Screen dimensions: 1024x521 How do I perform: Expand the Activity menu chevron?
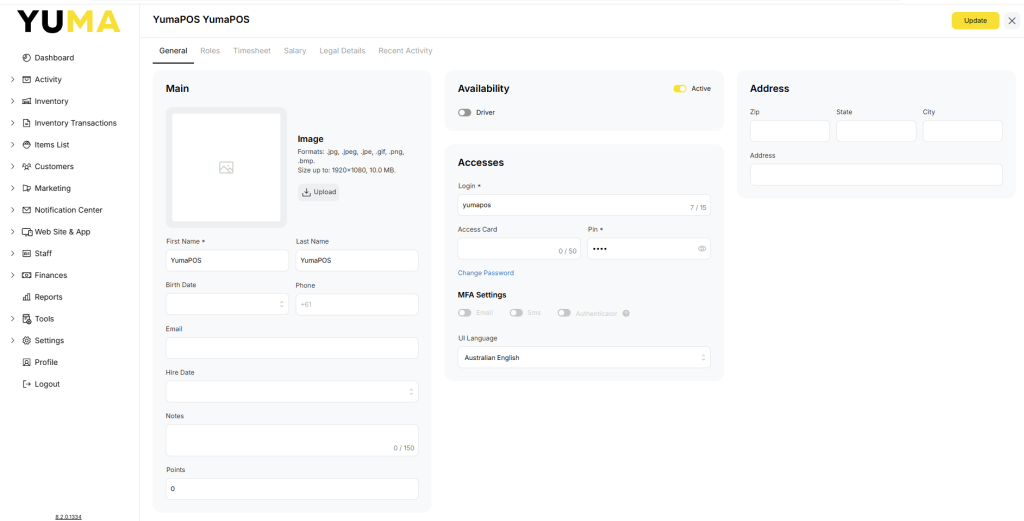coord(12,80)
